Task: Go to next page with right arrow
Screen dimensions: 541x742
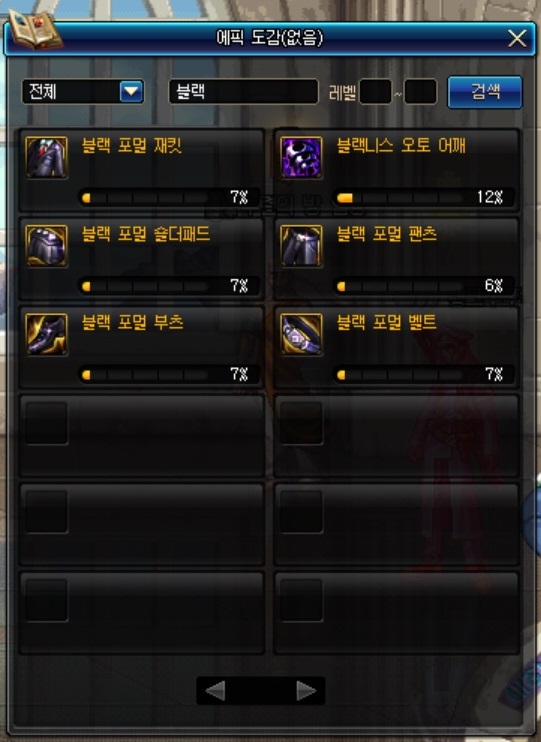Action: (306, 691)
